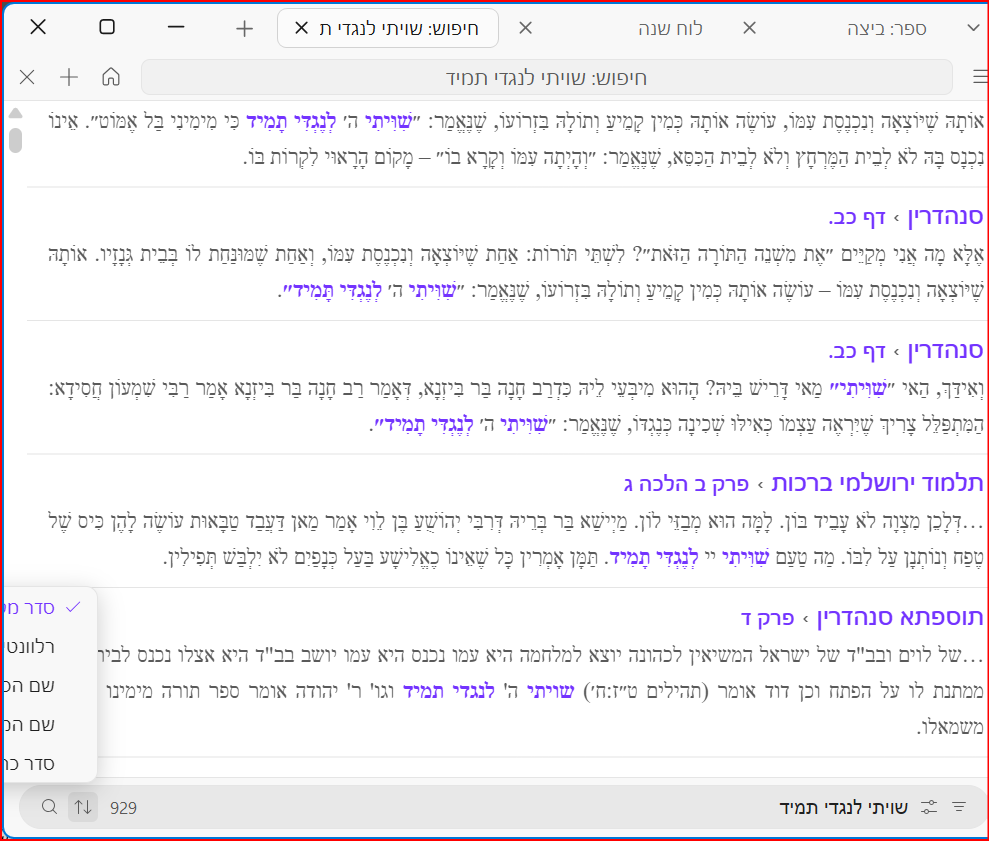The image size is (989, 841).
Task: Switch to the 'ספר: ביצה' tab
Action: [x=887, y=29]
